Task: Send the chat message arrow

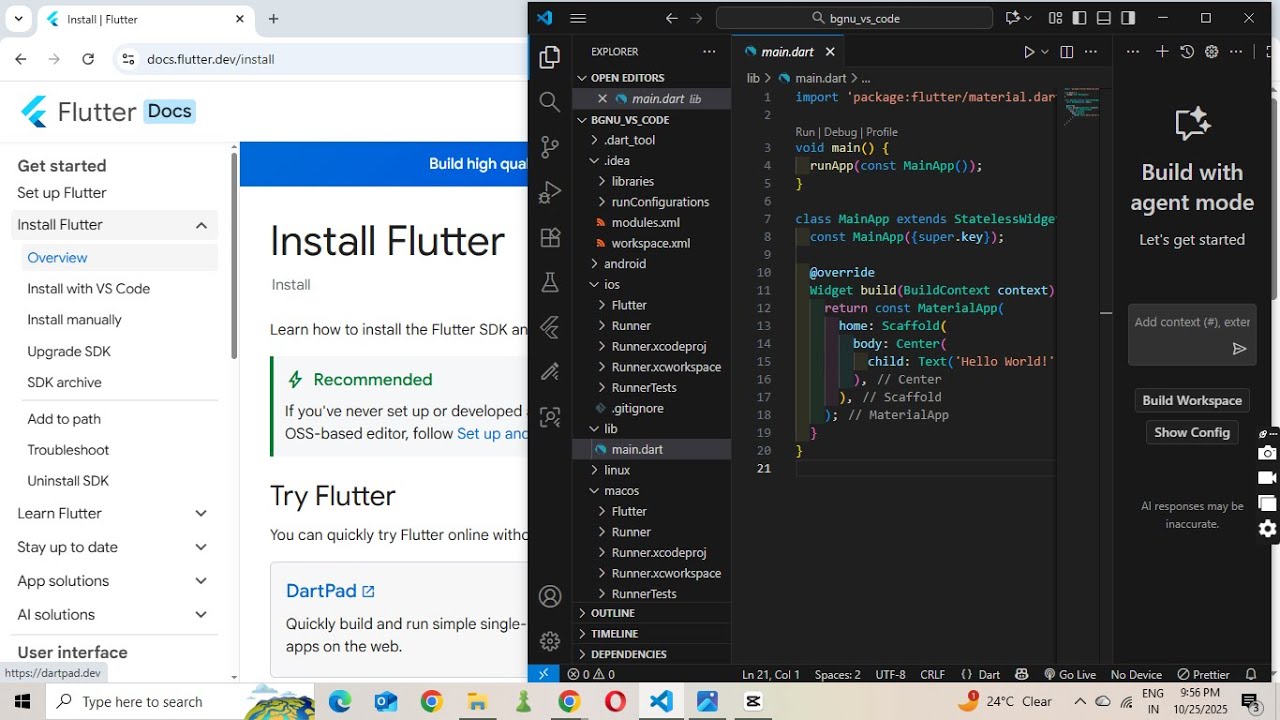Action: [1239, 349]
